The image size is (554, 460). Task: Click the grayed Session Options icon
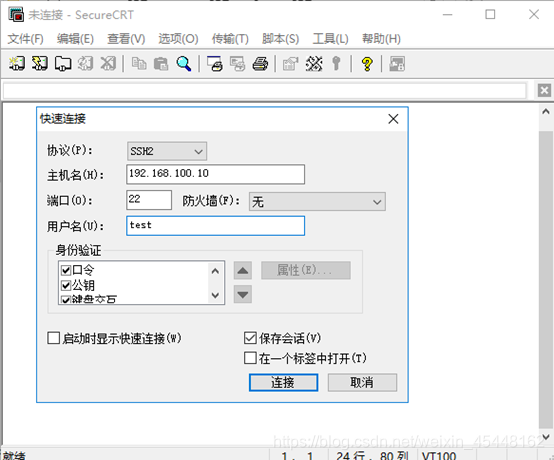291,64
